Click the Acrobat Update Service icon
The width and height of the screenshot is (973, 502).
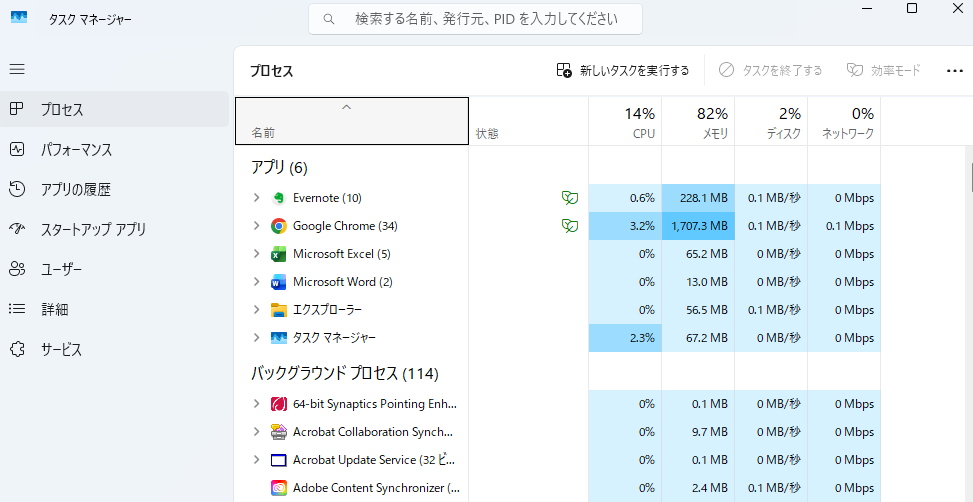279,460
